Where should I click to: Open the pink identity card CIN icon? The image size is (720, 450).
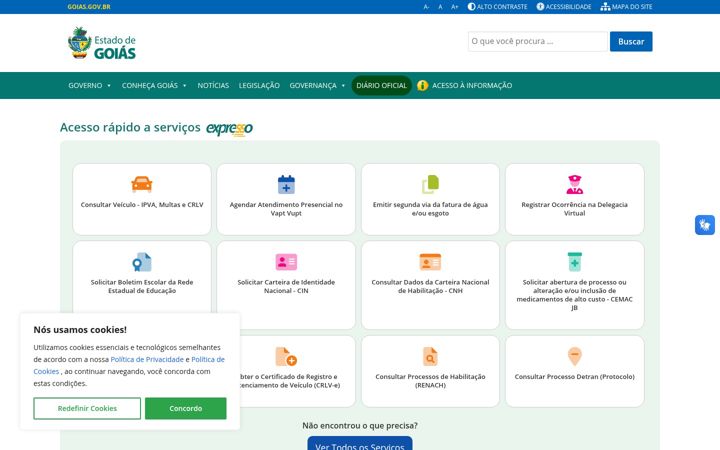coord(286,262)
